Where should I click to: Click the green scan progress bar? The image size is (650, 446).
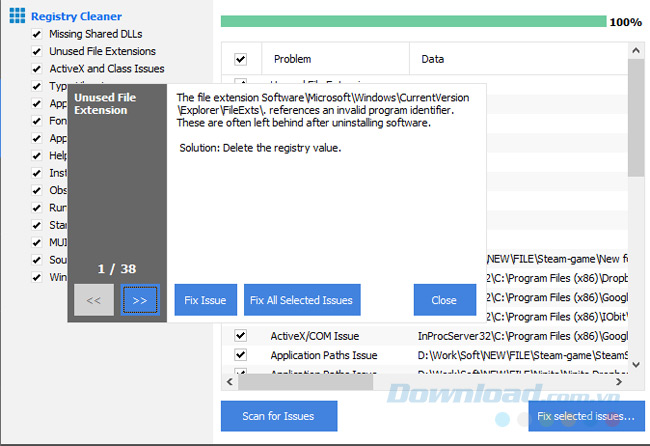pyautogui.click(x=413, y=21)
